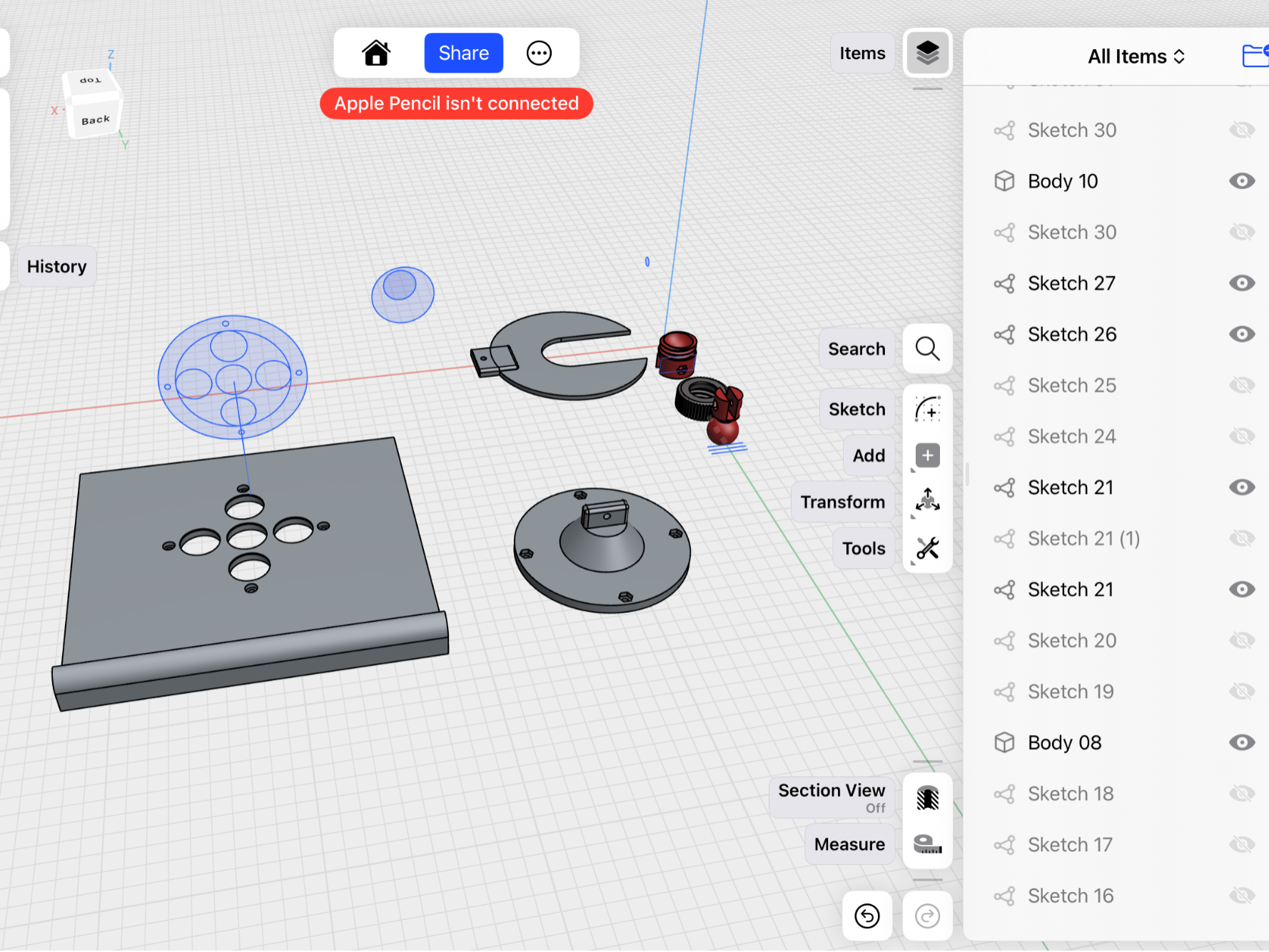Open the All Items filter dropdown

tap(1136, 56)
